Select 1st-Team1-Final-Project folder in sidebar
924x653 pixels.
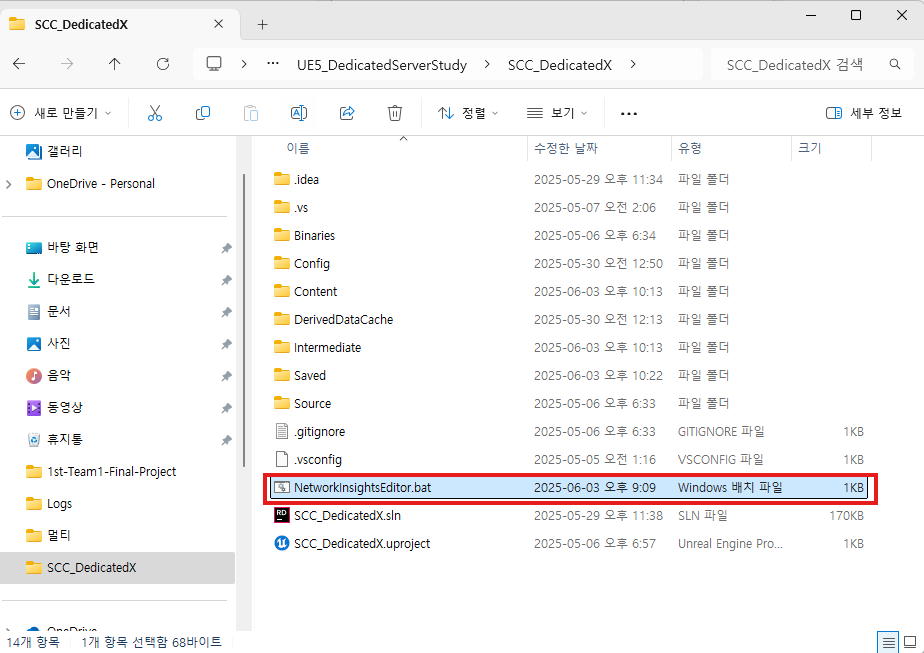pyautogui.click(x=118, y=471)
